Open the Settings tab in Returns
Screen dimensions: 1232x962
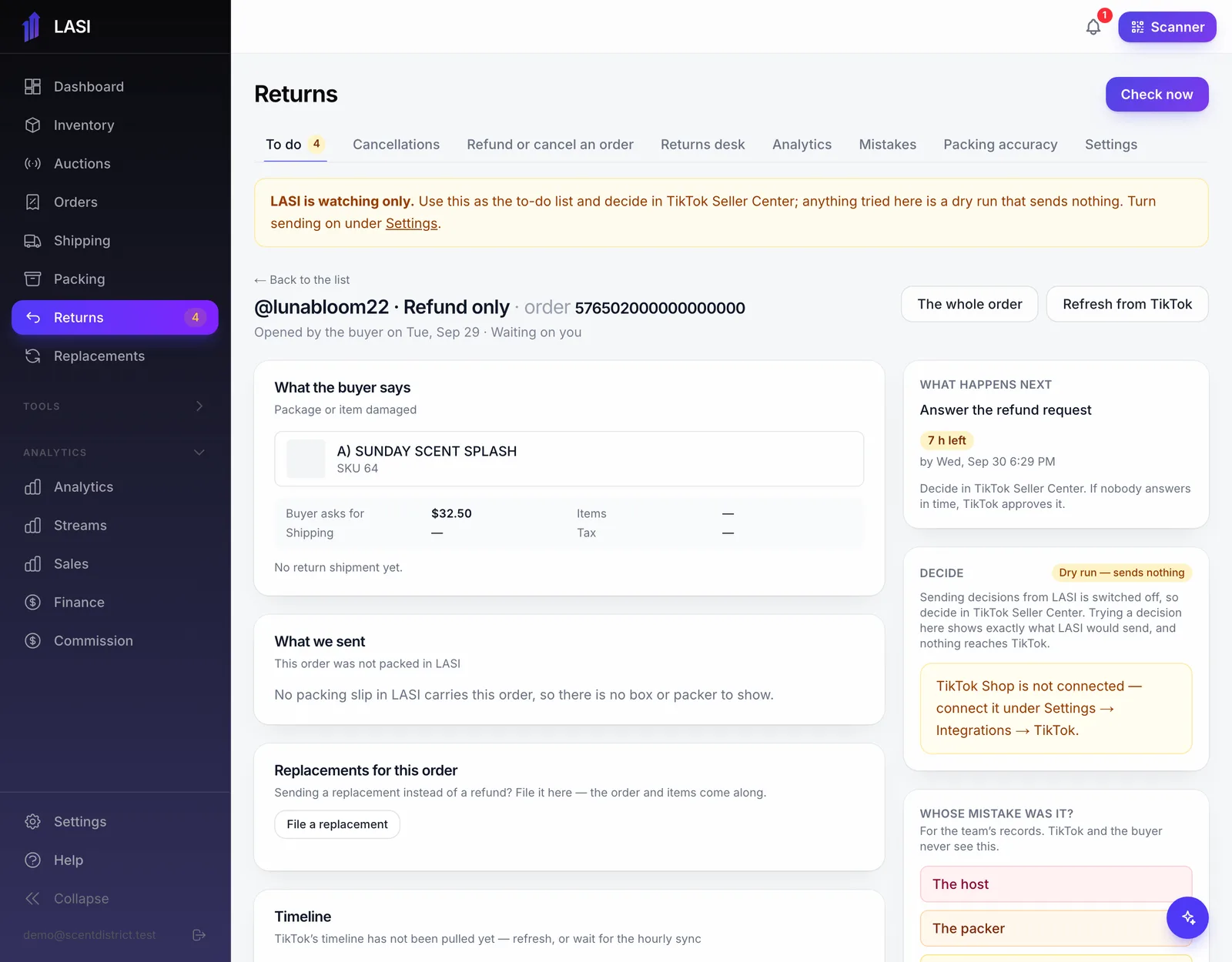pyautogui.click(x=1111, y=145)
